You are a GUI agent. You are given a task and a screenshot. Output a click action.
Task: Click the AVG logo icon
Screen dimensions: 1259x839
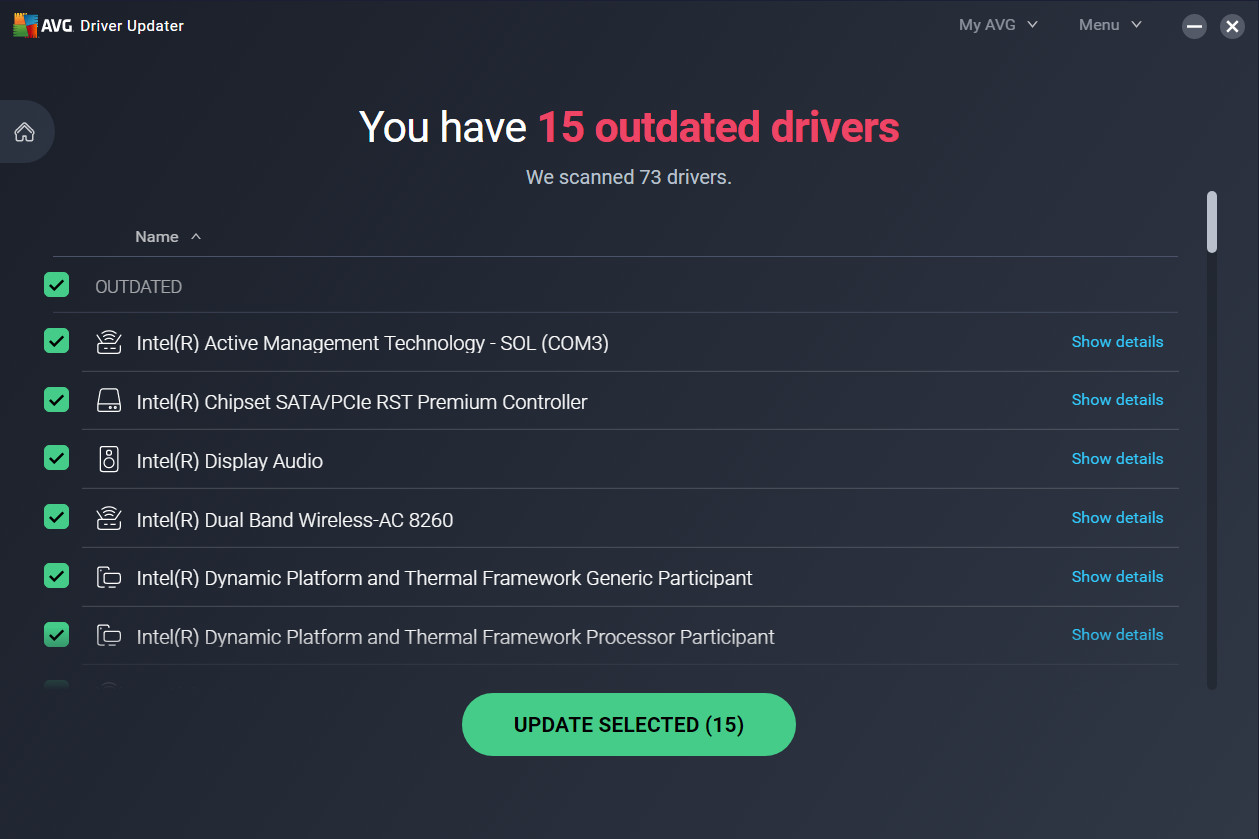click(x=25, y=26)
